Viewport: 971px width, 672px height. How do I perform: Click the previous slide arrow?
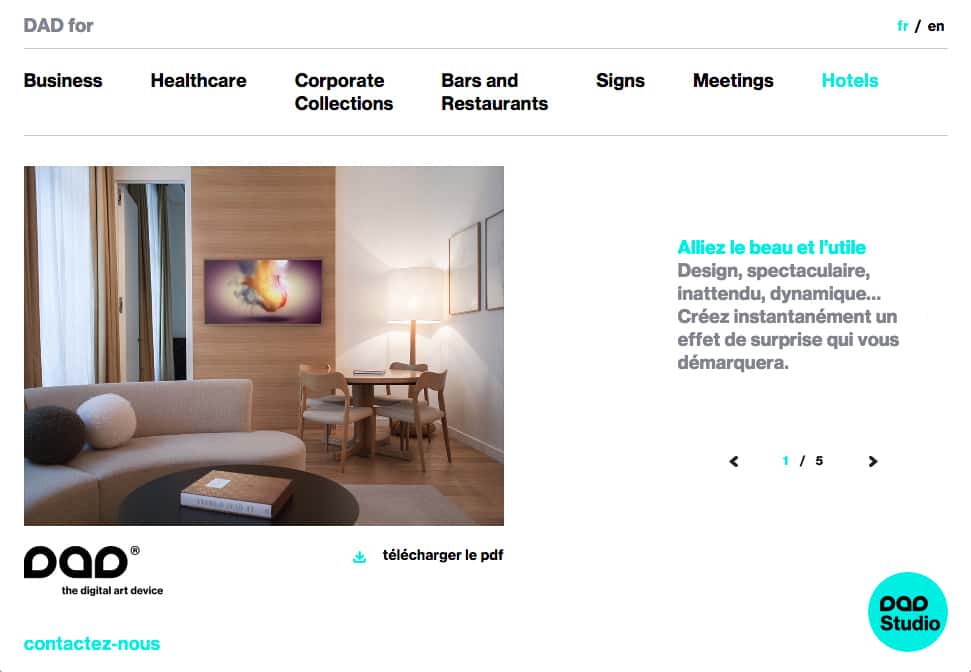pos(734,461)
